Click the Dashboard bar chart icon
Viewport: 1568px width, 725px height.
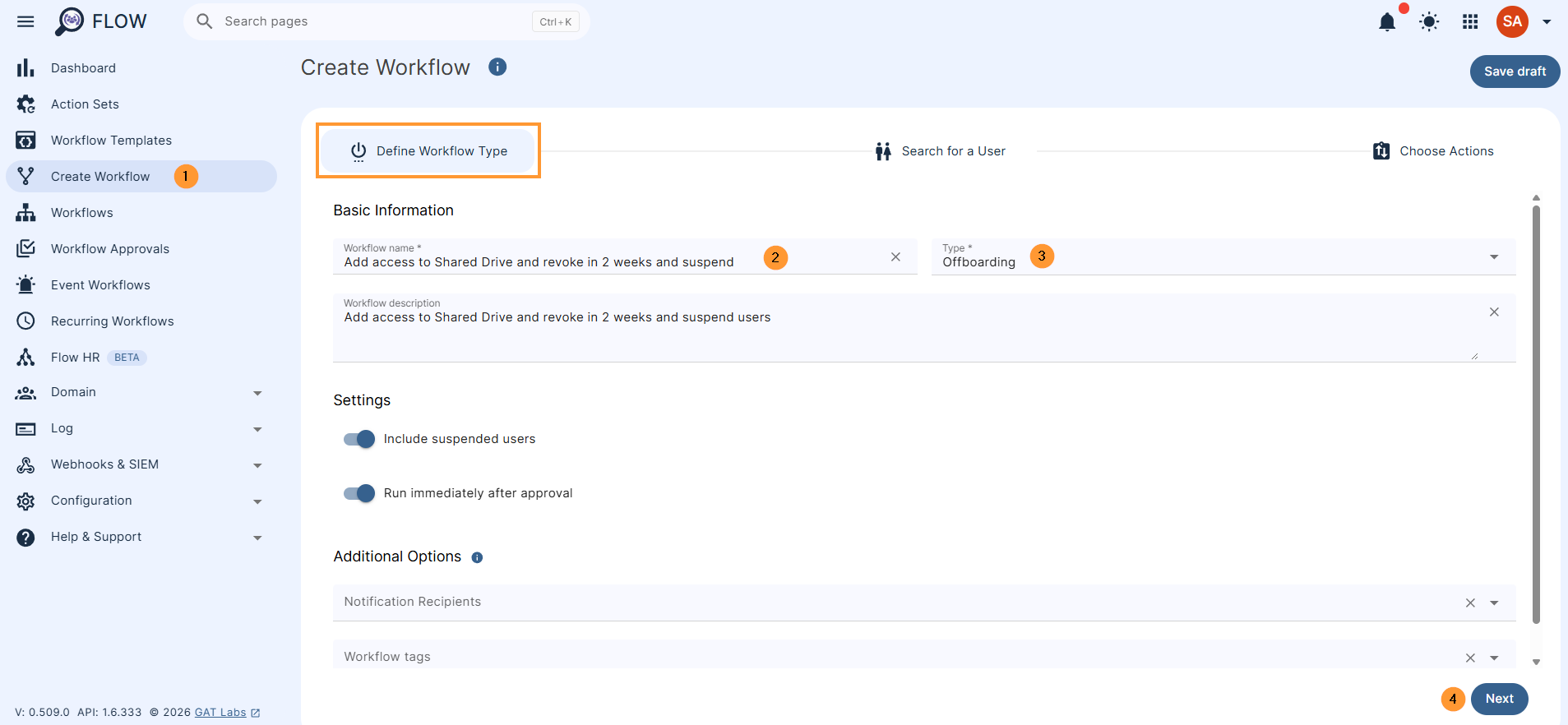(25, 68)
